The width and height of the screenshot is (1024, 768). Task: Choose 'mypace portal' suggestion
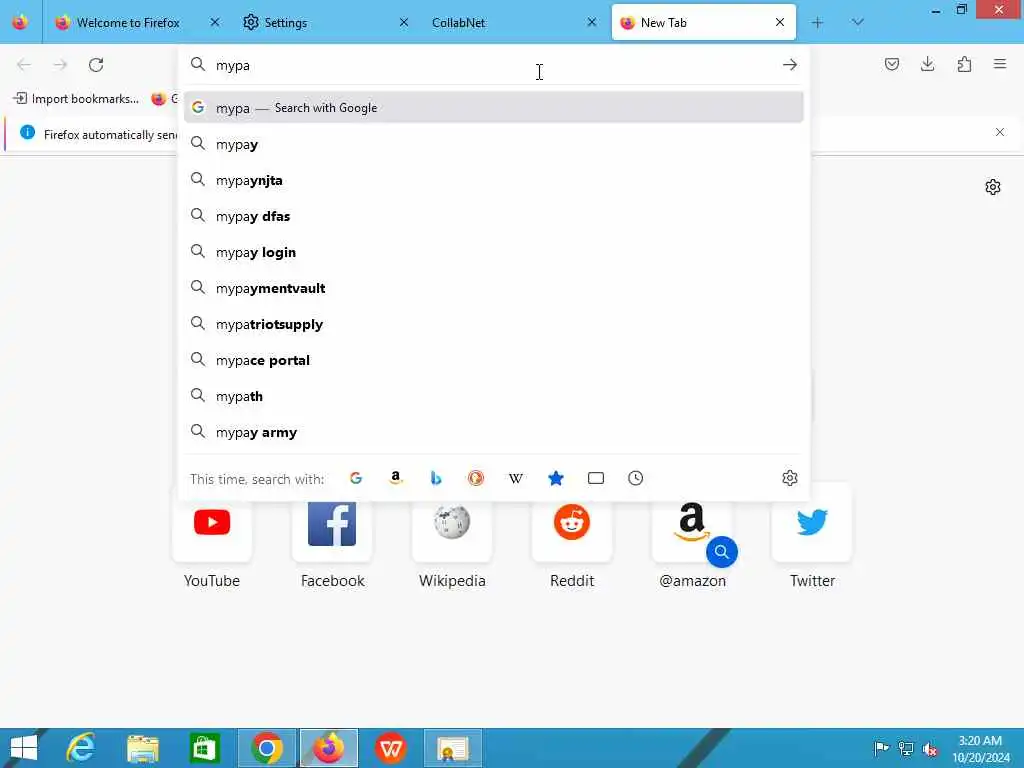493,360
